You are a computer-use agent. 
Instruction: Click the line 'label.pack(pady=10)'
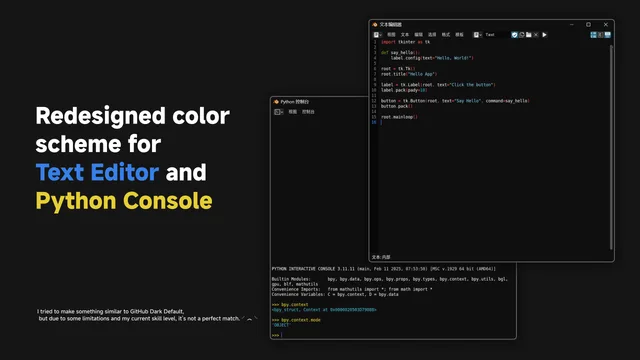point(404,90)
